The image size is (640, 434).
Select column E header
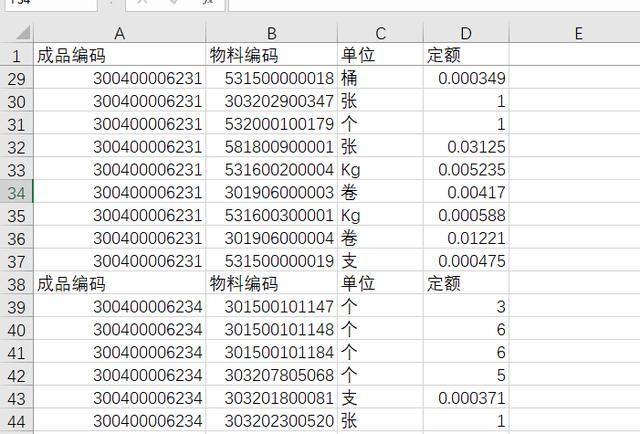[579, 33]
